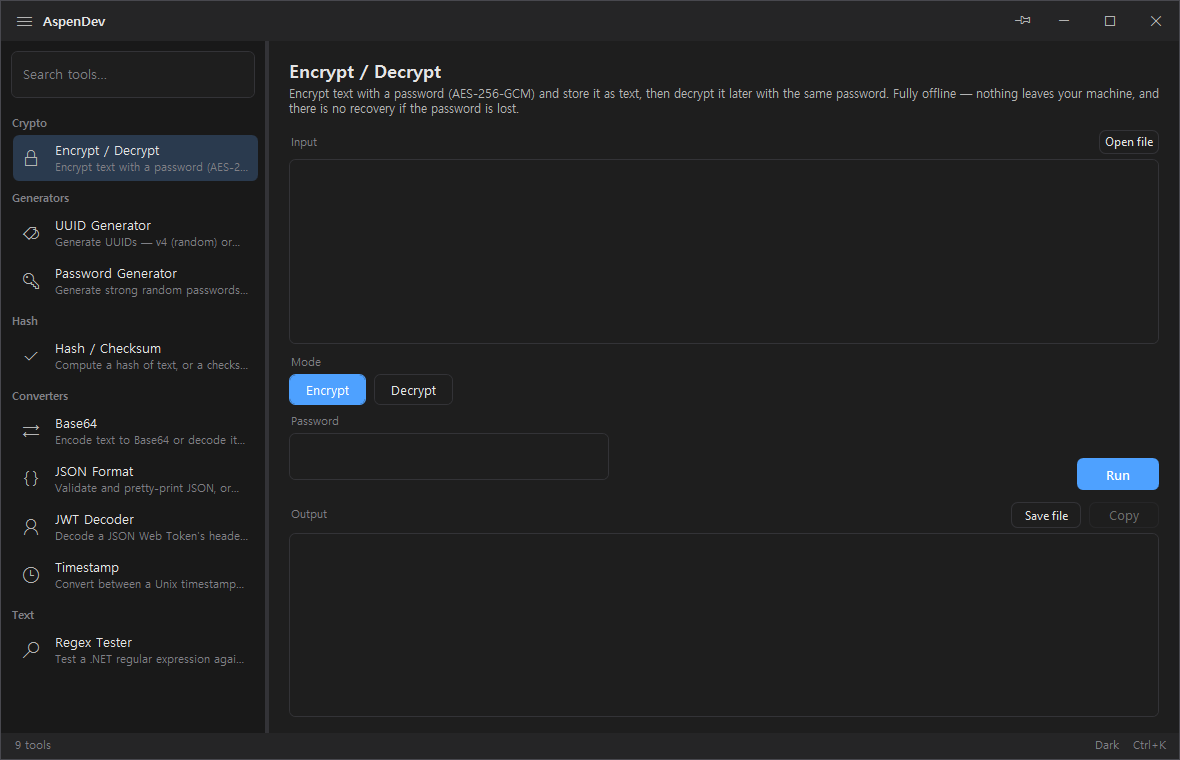Click the '9 tools' status text

coord(33,745)
